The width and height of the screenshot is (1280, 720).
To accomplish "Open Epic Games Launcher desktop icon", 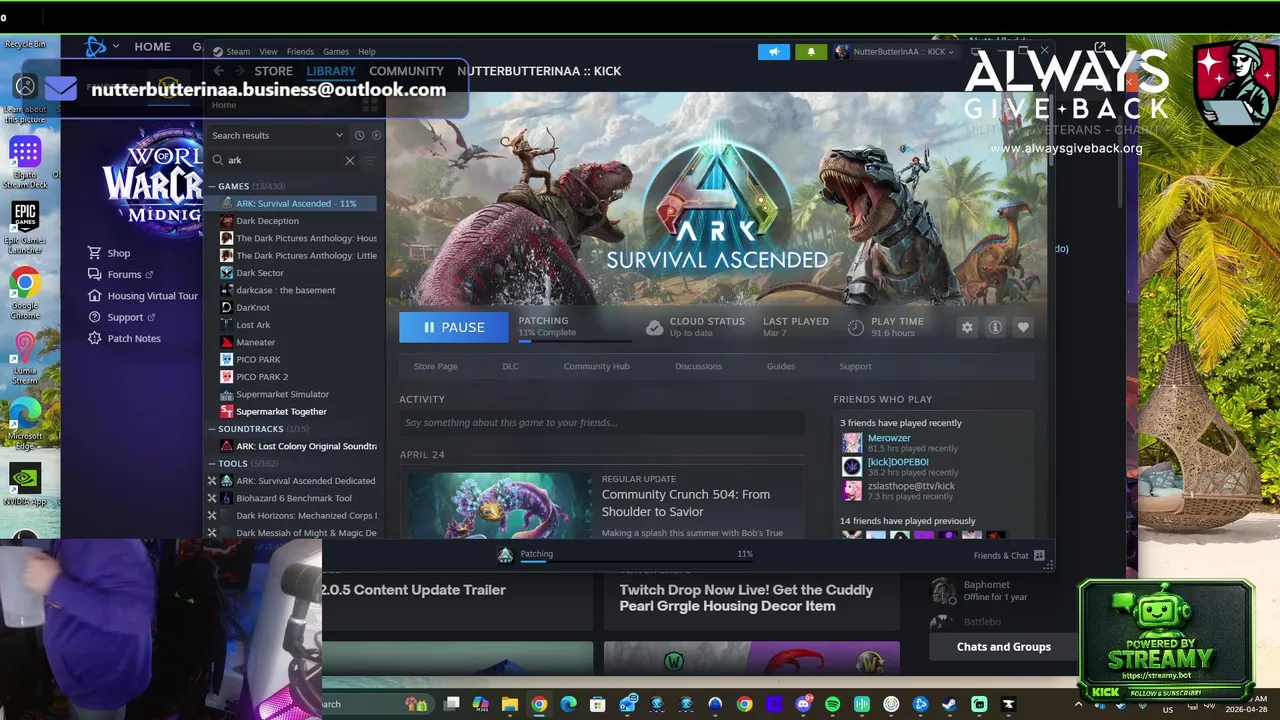I will [x=25, y=226].
